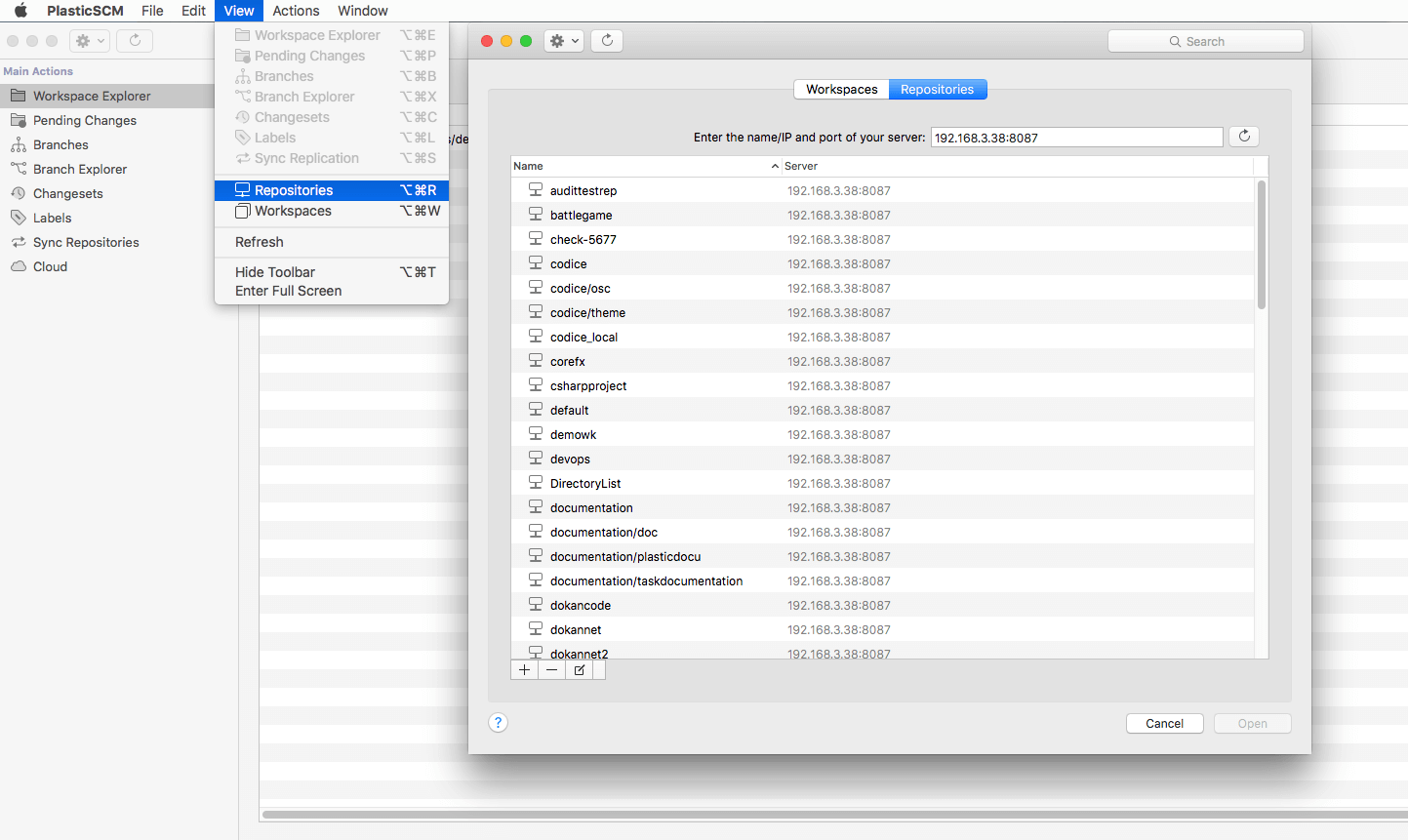
Task: Click the Search field
Action: coord(1206,41)
